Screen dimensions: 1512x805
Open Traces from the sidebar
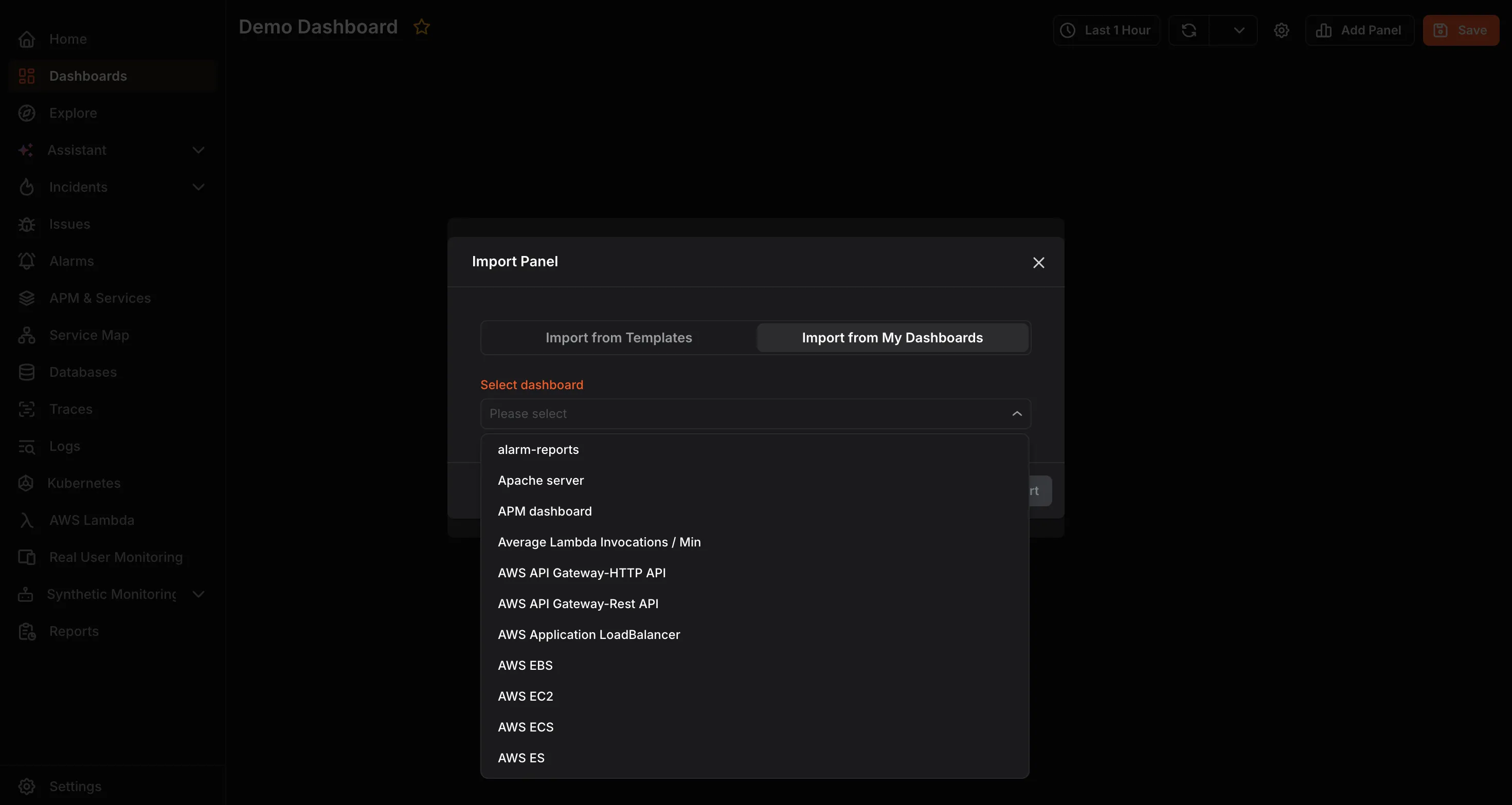(113, 409)
